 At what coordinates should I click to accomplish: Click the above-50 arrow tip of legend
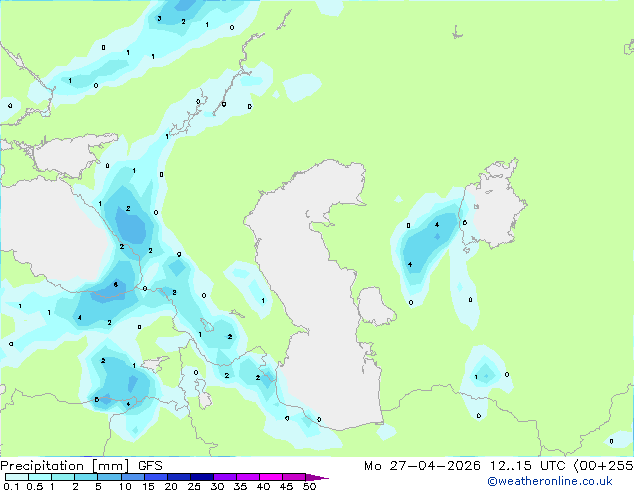click(317, 477)
